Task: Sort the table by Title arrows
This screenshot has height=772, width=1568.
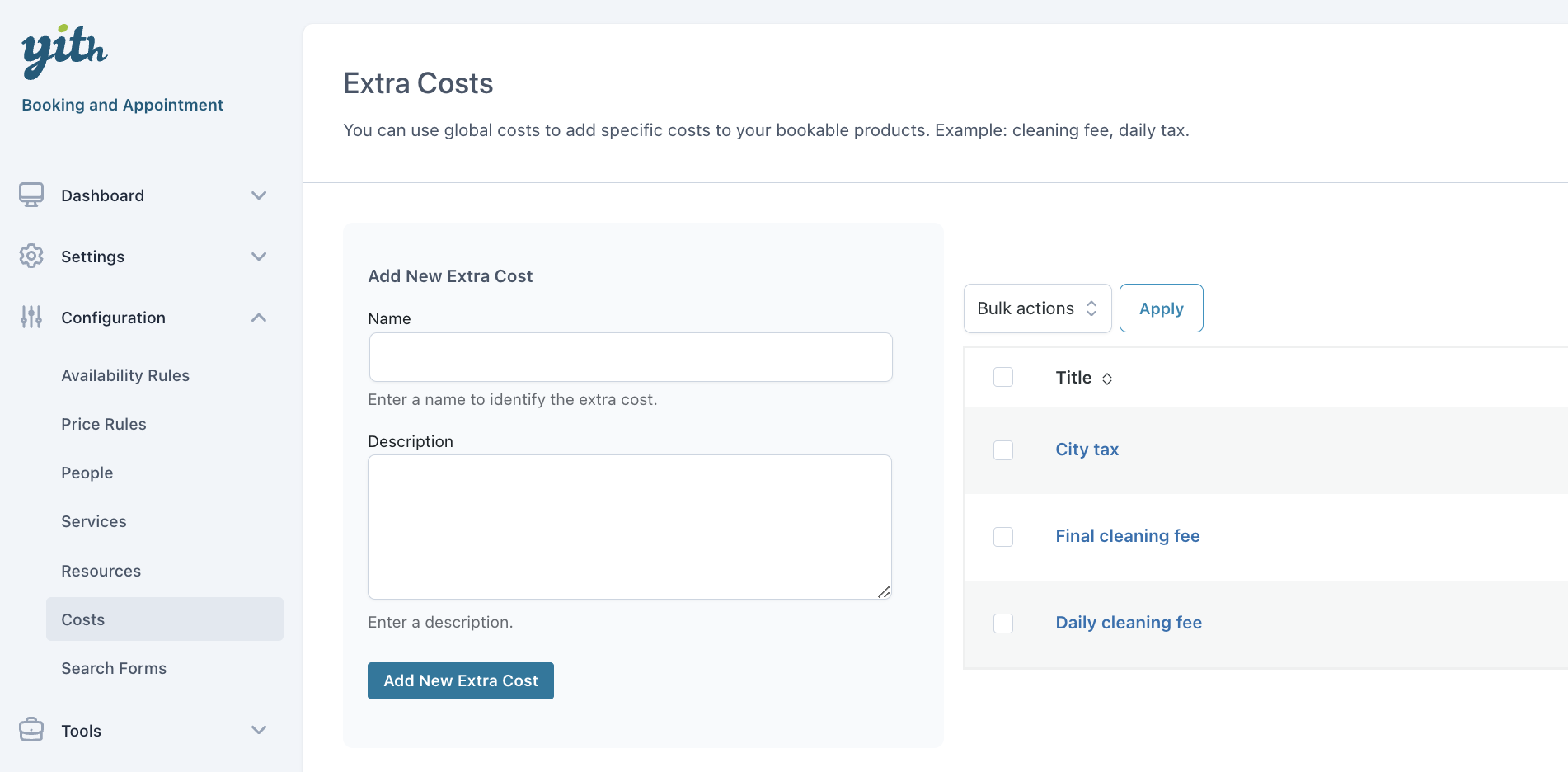Action: pyautogui.click(x=1107, y=379)
